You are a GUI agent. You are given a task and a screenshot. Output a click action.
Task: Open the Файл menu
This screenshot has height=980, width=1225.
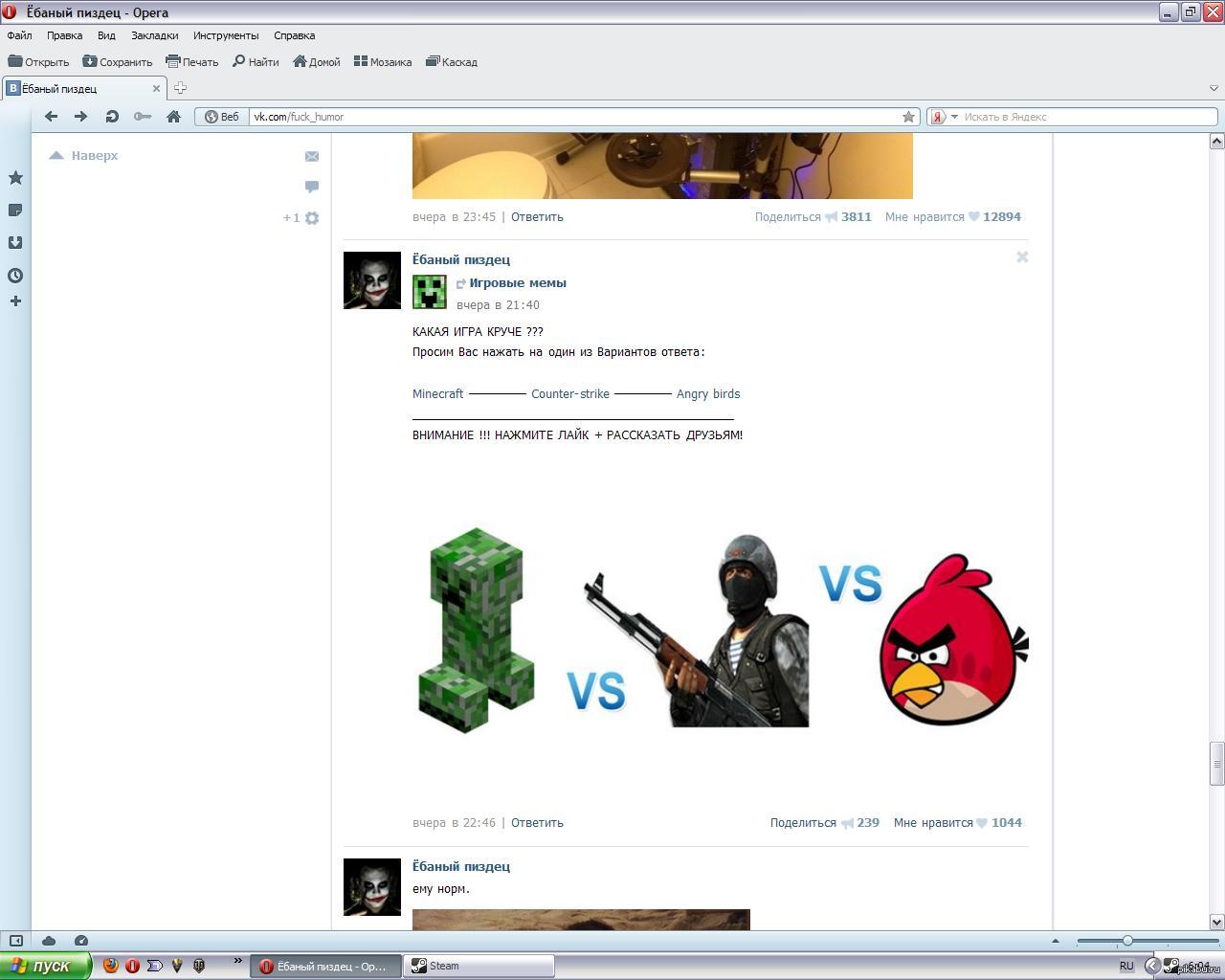tap(19, 35)
